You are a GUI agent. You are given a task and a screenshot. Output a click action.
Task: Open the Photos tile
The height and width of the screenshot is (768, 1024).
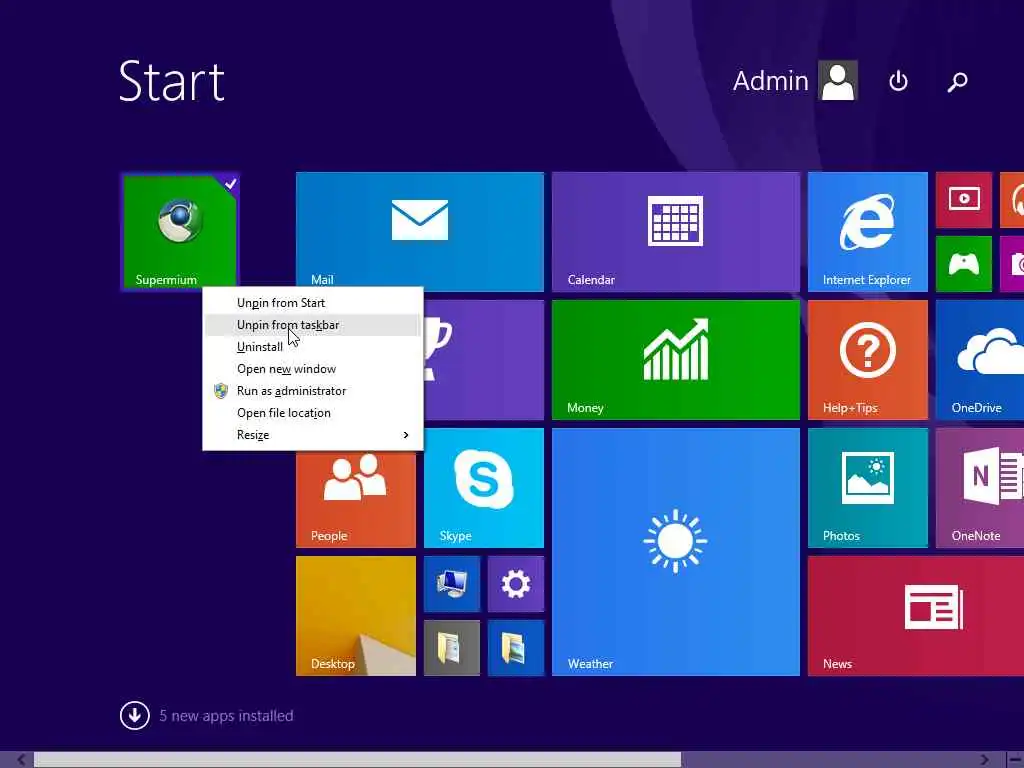click(867, 487)
